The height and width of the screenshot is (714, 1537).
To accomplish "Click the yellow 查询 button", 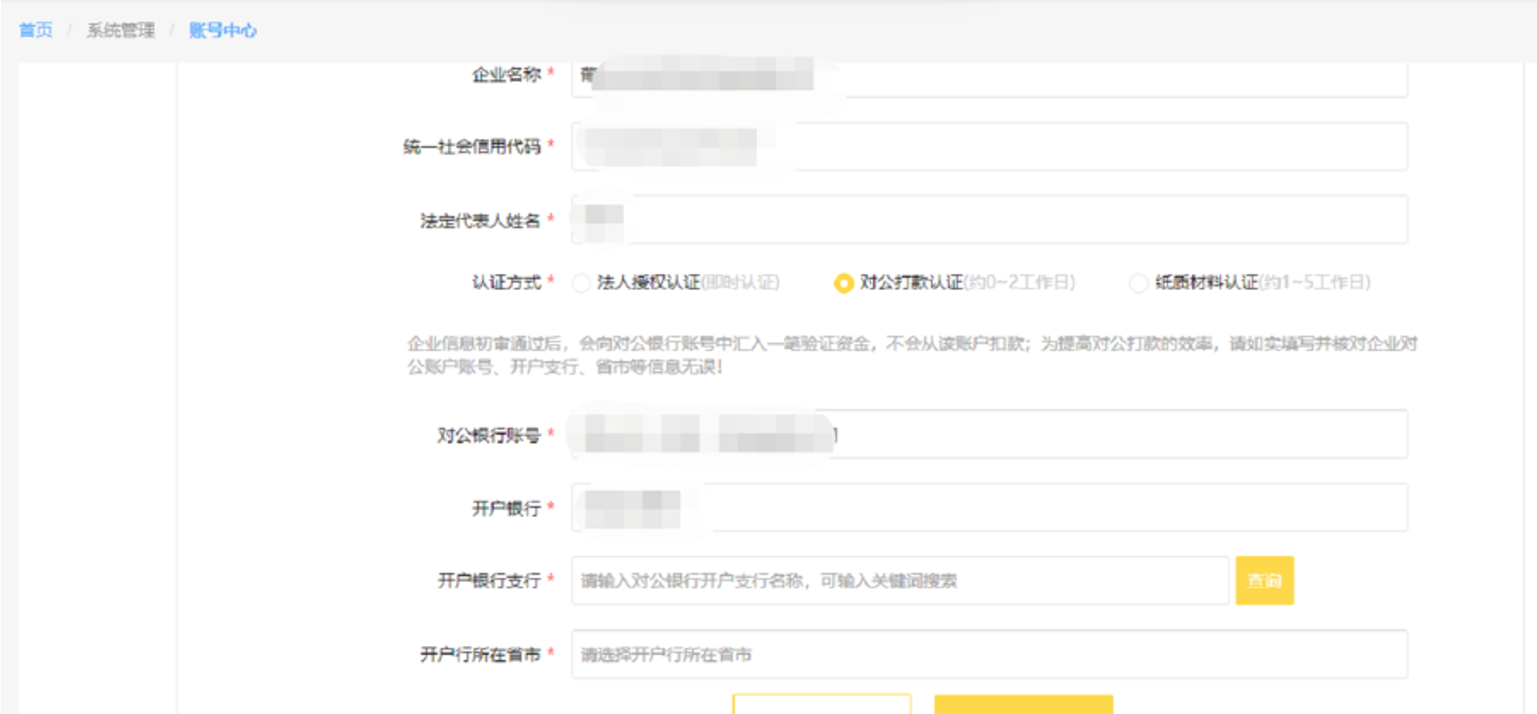I will [x=1263, y=580].
